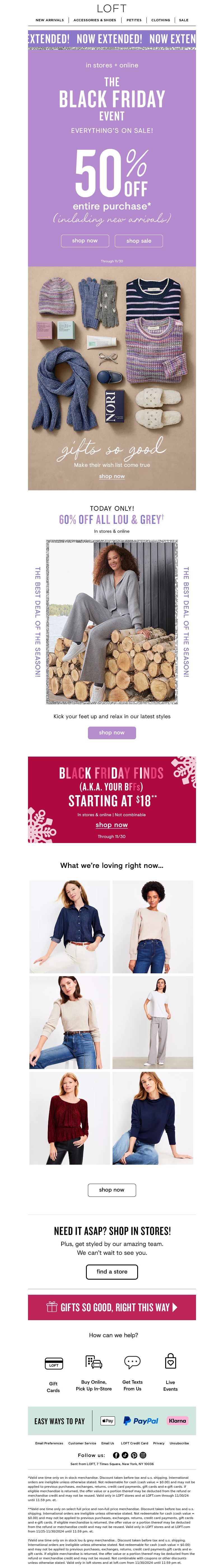Viewport: 224px width, 1568px height.
Task: Click the Buy Online Pick Up In-Store icon
Action: point(94,1362)
